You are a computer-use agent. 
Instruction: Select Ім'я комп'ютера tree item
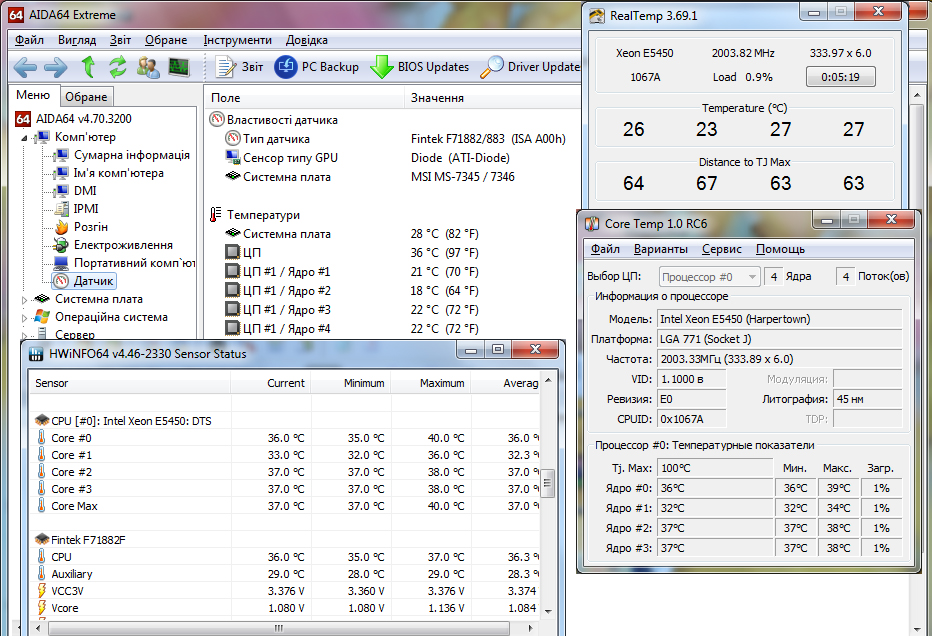(108, 173)
